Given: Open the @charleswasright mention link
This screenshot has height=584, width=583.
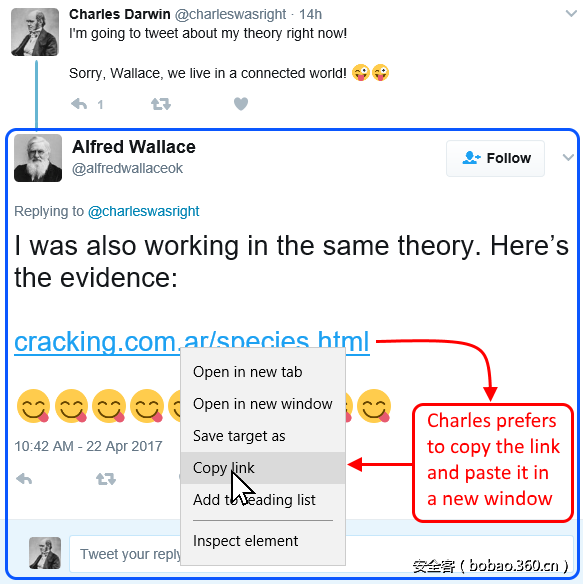Looking at the screenshot, I should pyautogui.click(x=143, y=212).
